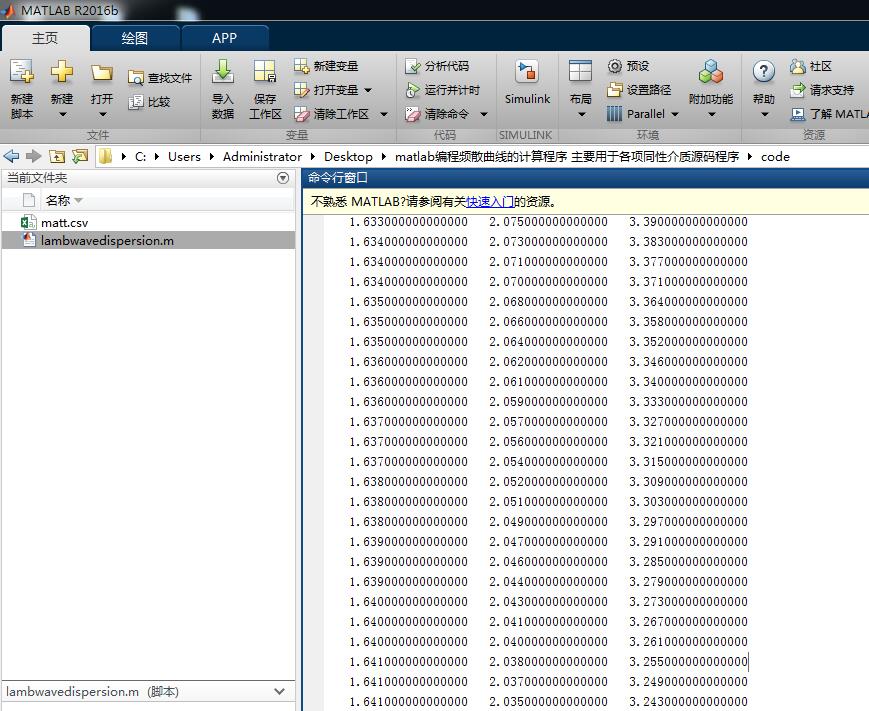Expand the New (新建) dropdown arrow
This screenshot has height=711, width=869.
tap(62, 115)
